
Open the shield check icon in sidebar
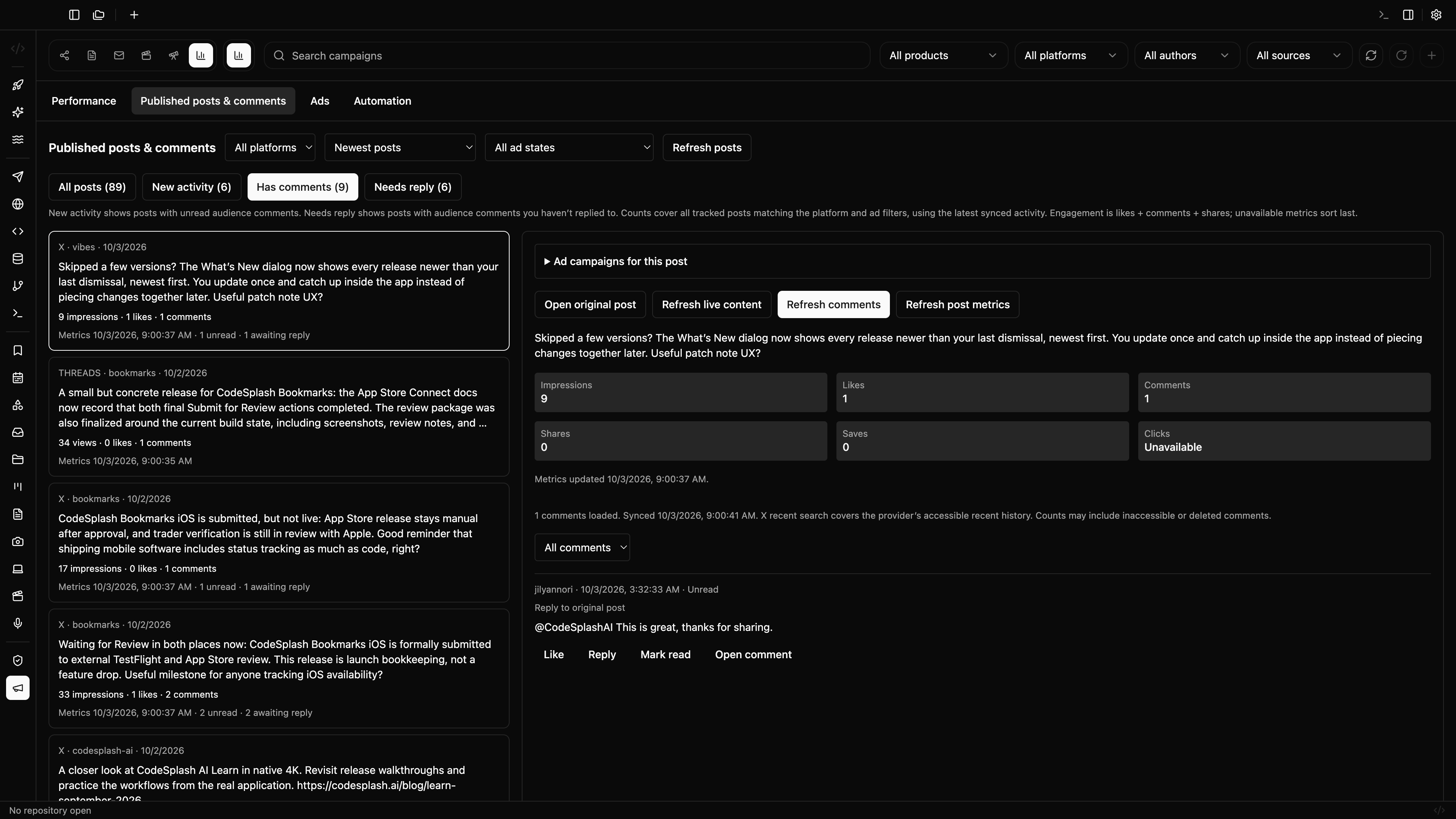(x=17, y=661)
